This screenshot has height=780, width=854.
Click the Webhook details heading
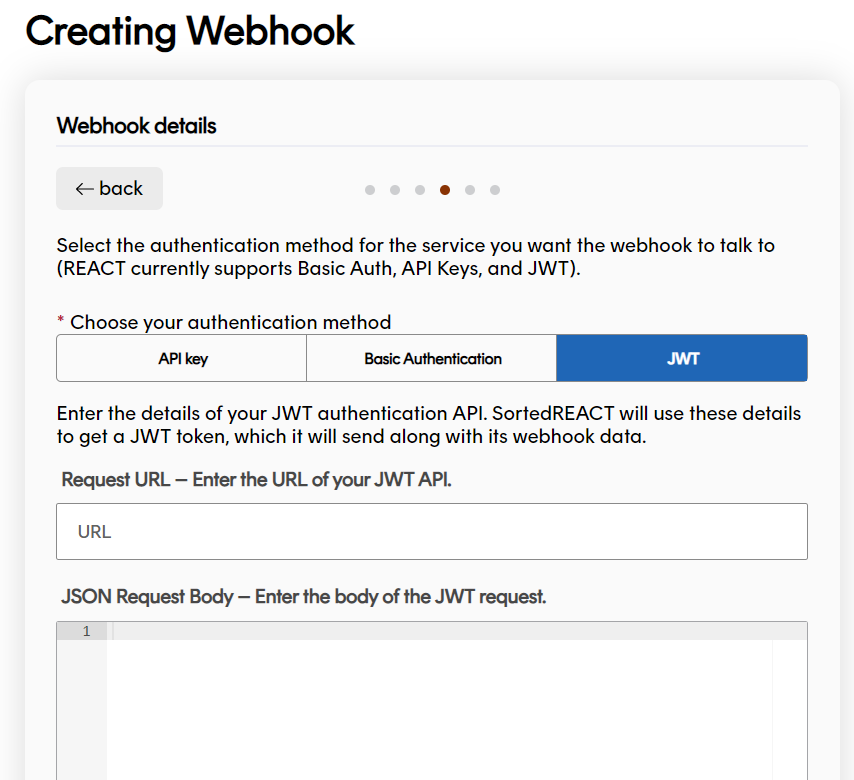(x=136, y=127)
